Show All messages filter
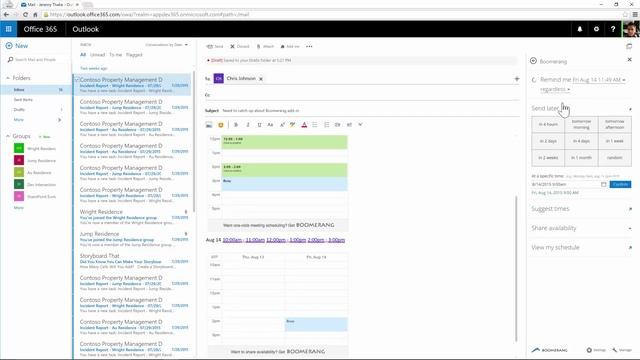The width and height of the screenshot is (640, 360). pos(83,55)
